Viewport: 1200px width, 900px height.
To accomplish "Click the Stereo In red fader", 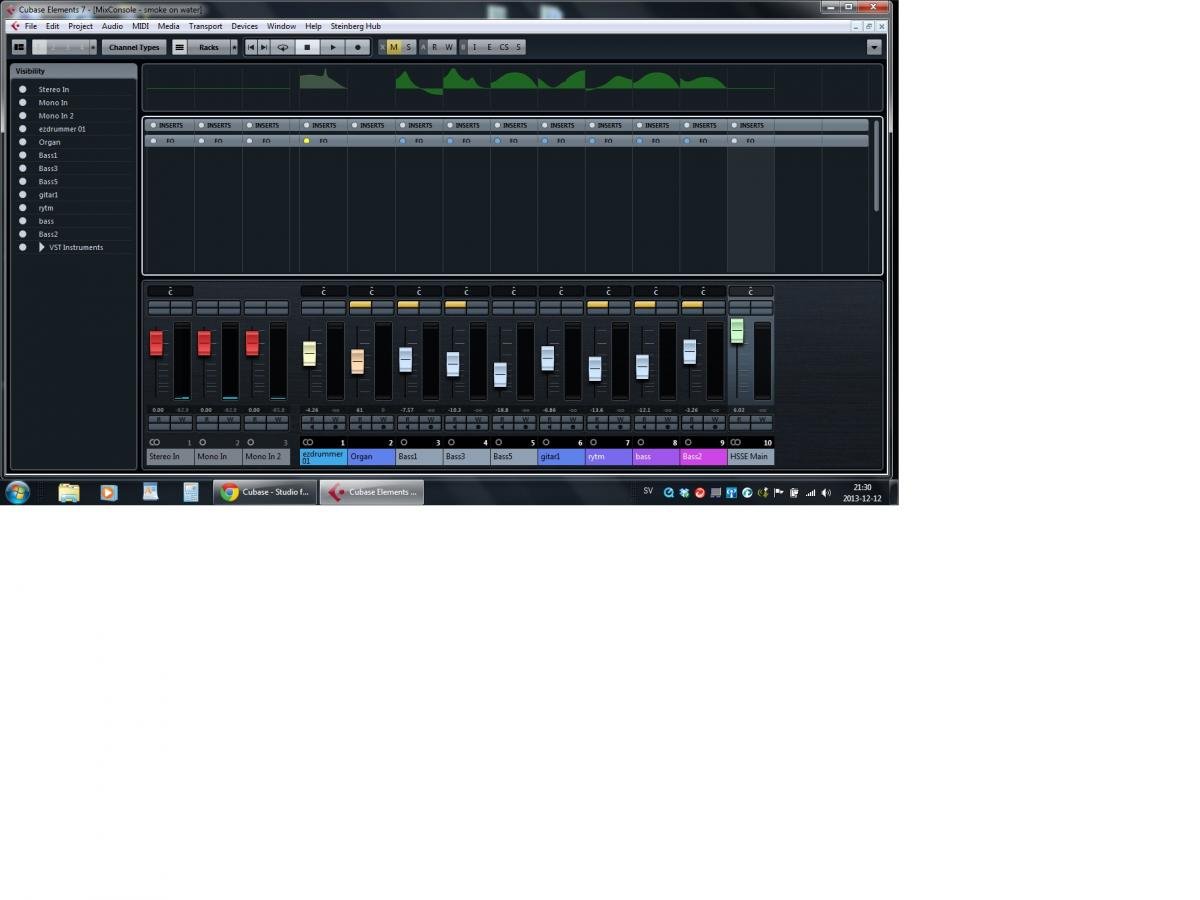I will click(156, 343).
